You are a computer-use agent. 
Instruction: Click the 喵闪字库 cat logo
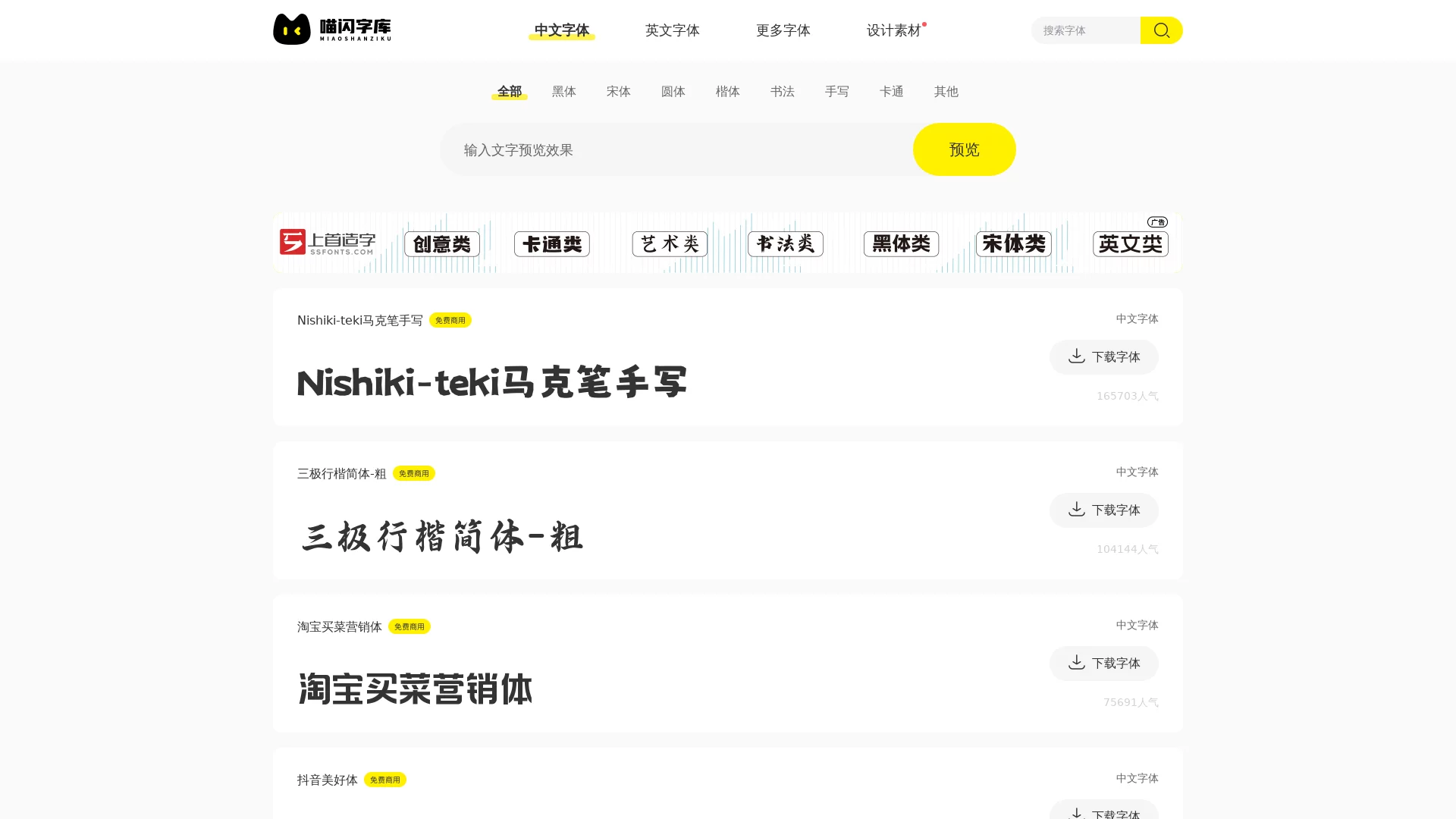[292, 29]
